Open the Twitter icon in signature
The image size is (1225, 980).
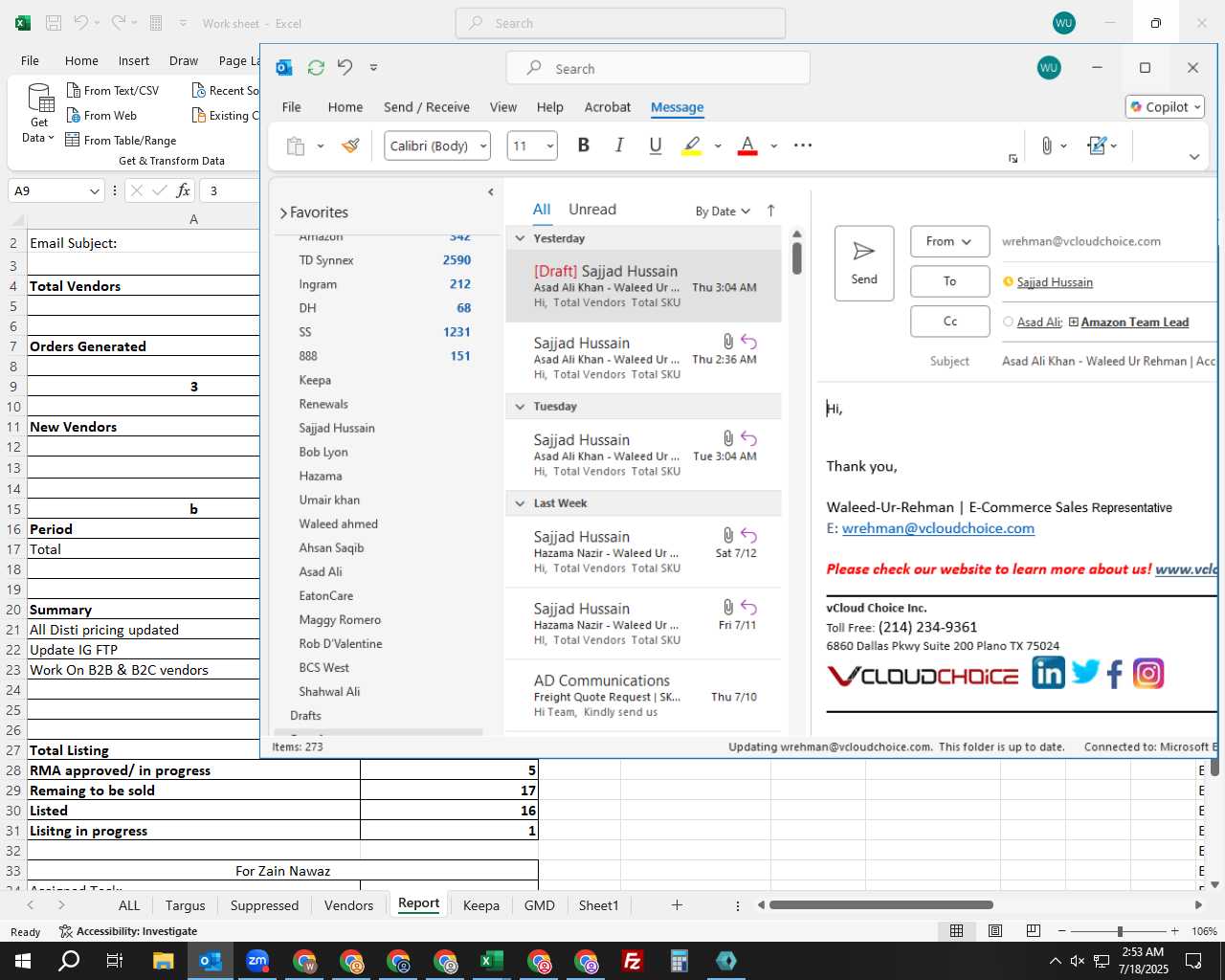point(1085,673)
